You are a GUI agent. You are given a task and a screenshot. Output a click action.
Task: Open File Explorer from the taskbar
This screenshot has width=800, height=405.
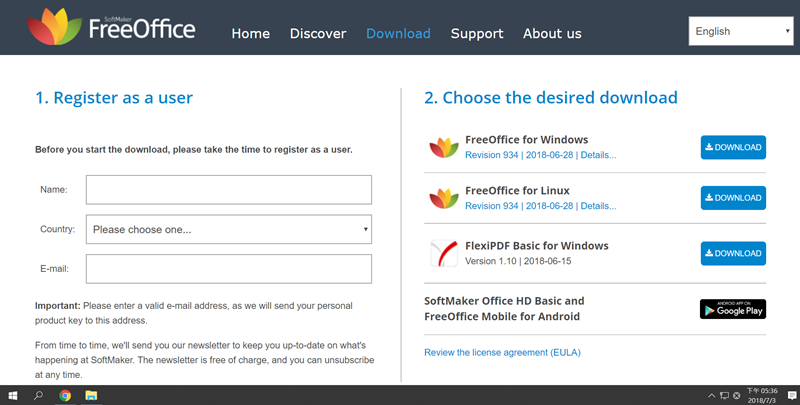click(91, 395)
